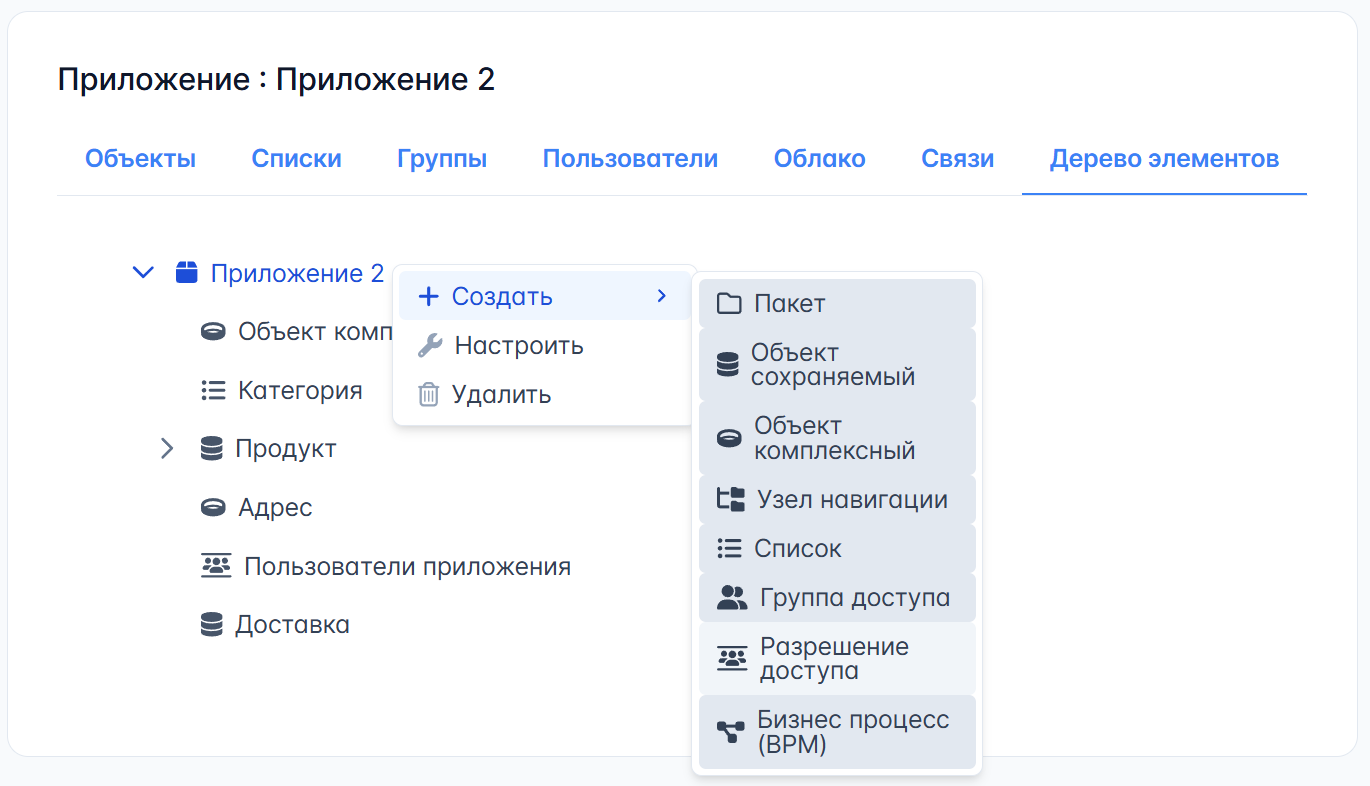Open the Пользователи tab
The image size is (1370, 786).
coord(630,159)
